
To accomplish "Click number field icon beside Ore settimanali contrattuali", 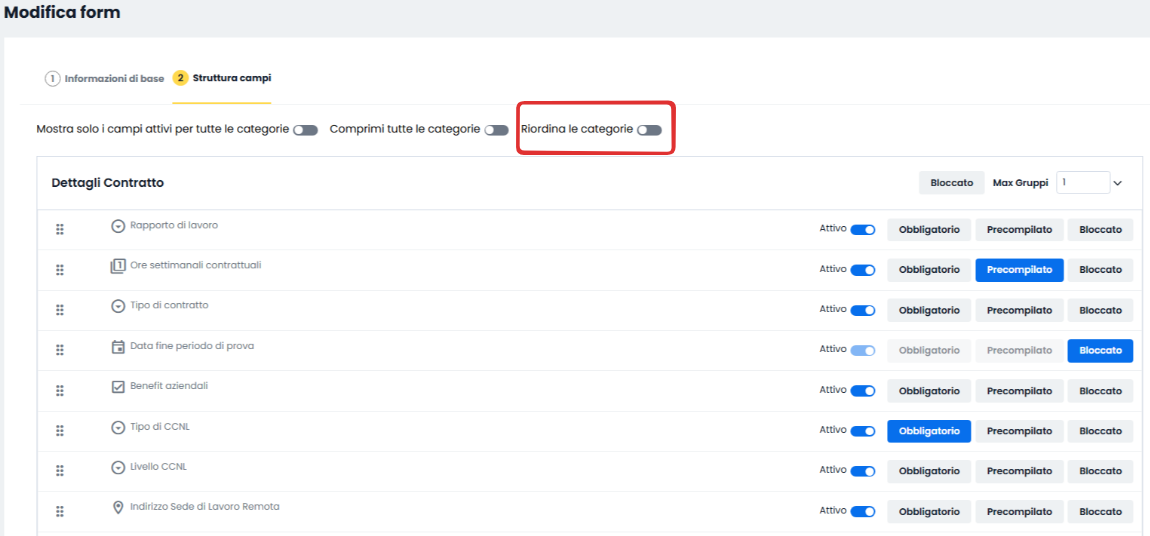I will click(117, 266).
